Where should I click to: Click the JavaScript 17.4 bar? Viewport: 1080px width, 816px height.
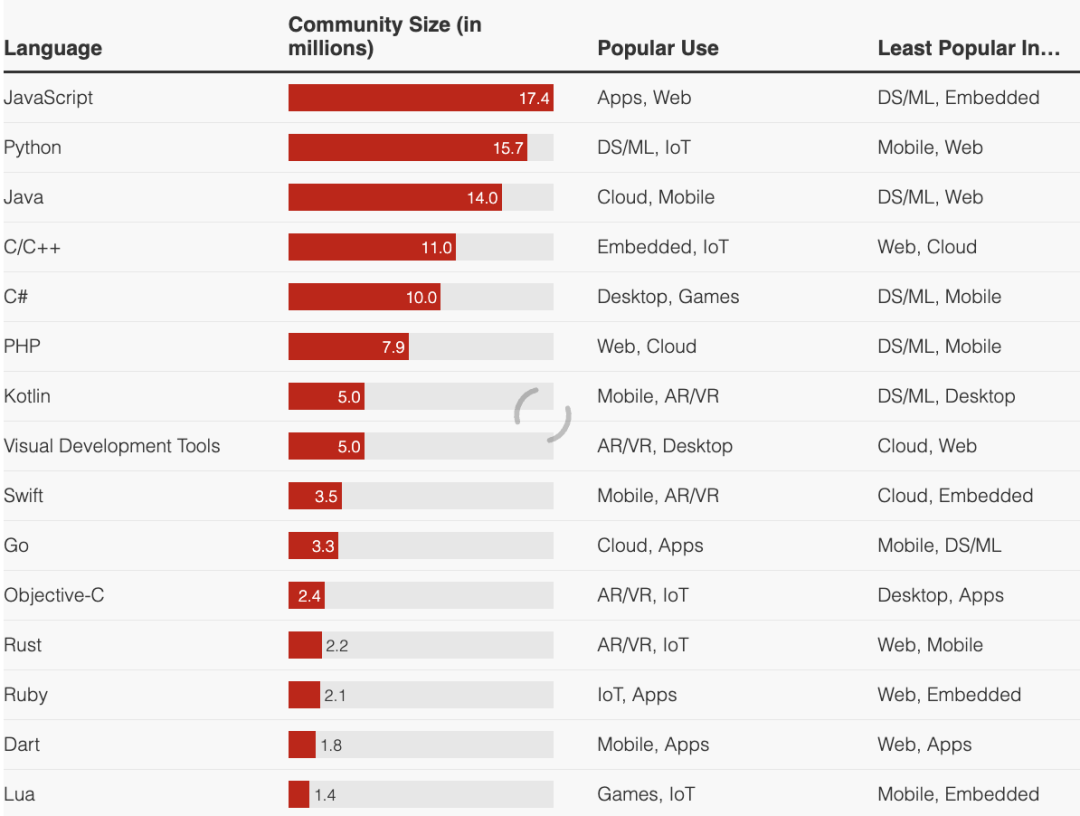pyautogui.click(x=420, y=98)
